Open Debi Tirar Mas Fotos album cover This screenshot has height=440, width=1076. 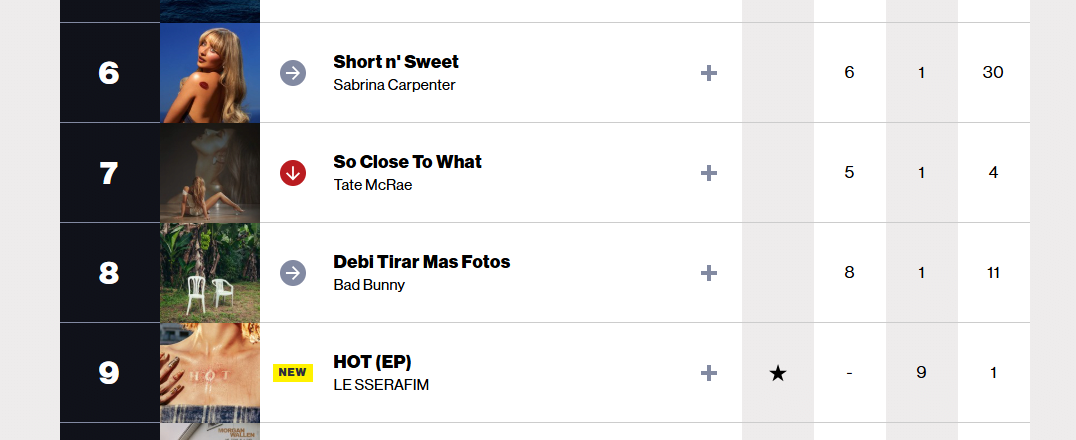point(210,273)
